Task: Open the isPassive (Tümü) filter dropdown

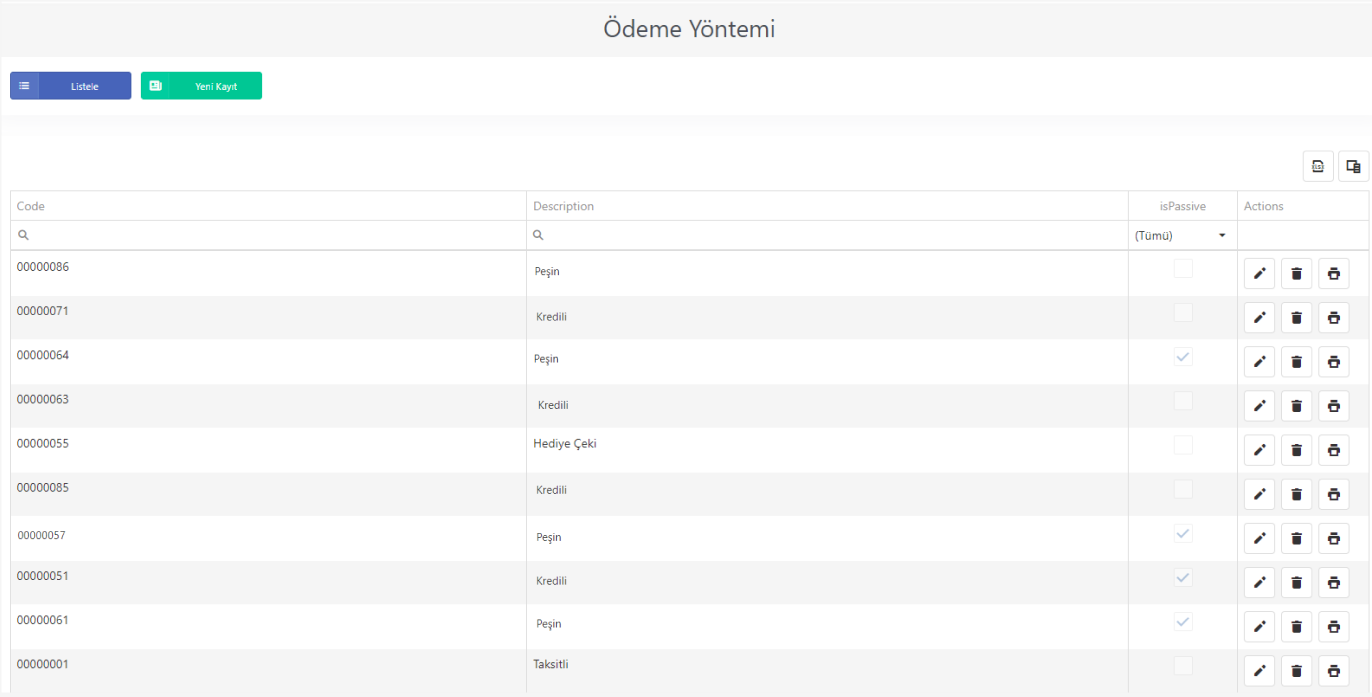Action: [1182, 236]
